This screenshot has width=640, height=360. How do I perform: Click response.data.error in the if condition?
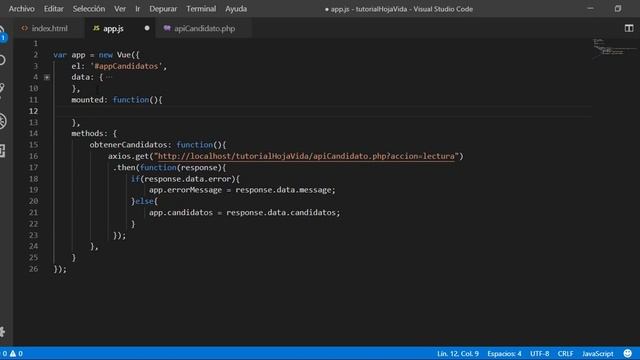(x=188, y=179)
